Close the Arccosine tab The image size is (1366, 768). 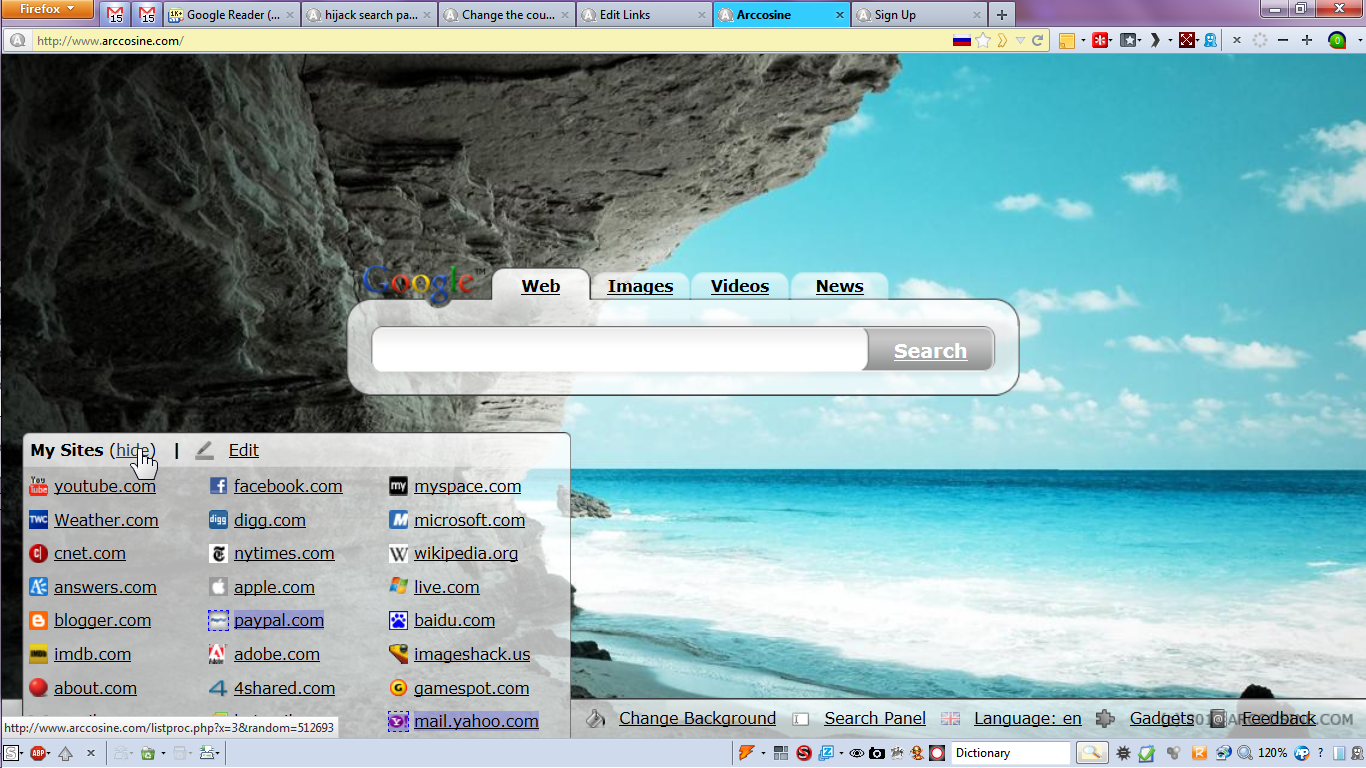840,15
